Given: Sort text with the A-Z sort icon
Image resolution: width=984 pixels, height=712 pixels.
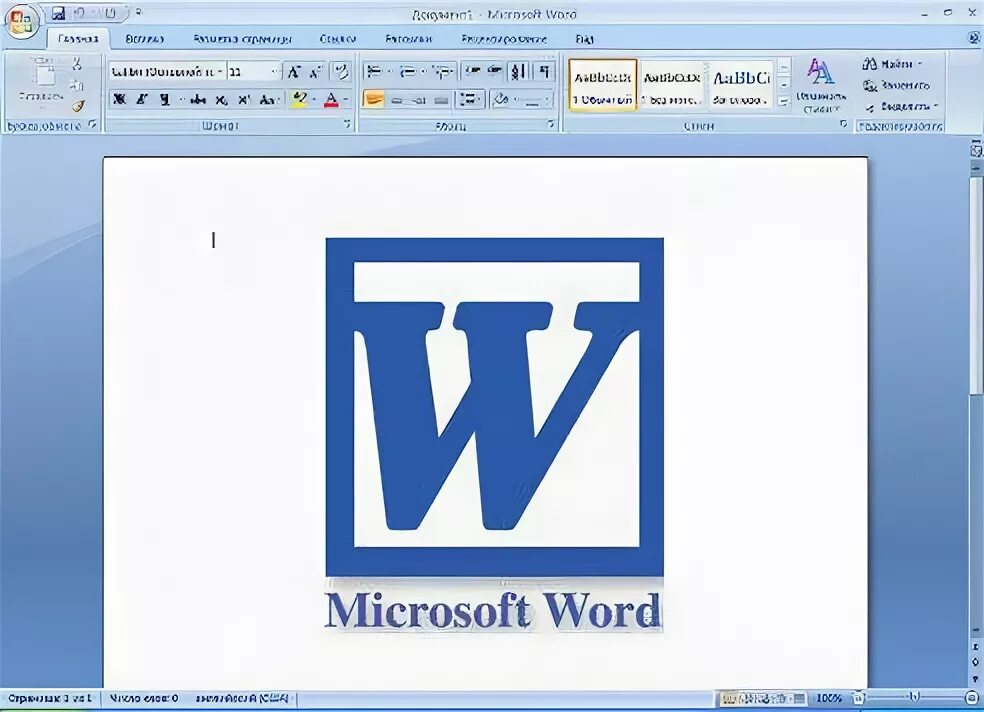Looking at the screenshot, I should point(518,72).
